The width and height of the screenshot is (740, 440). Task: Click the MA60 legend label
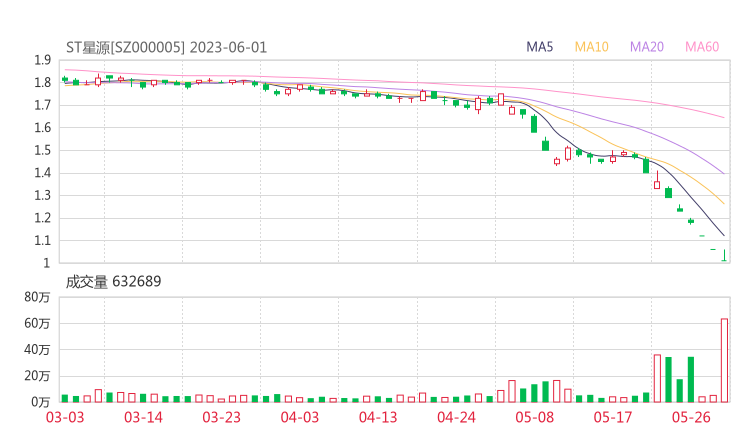702,47
